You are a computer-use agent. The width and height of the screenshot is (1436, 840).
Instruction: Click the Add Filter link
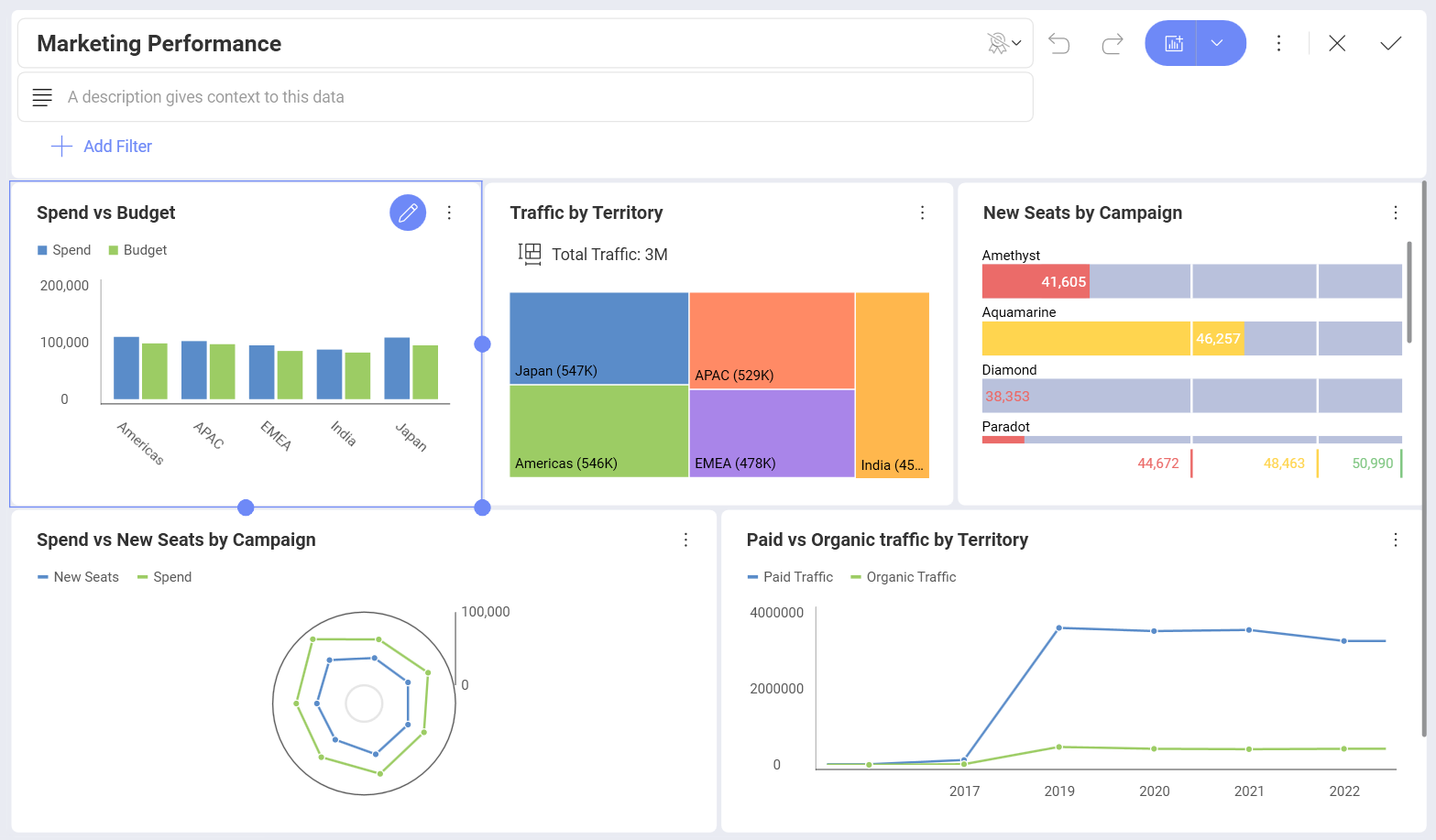point(117,147)
